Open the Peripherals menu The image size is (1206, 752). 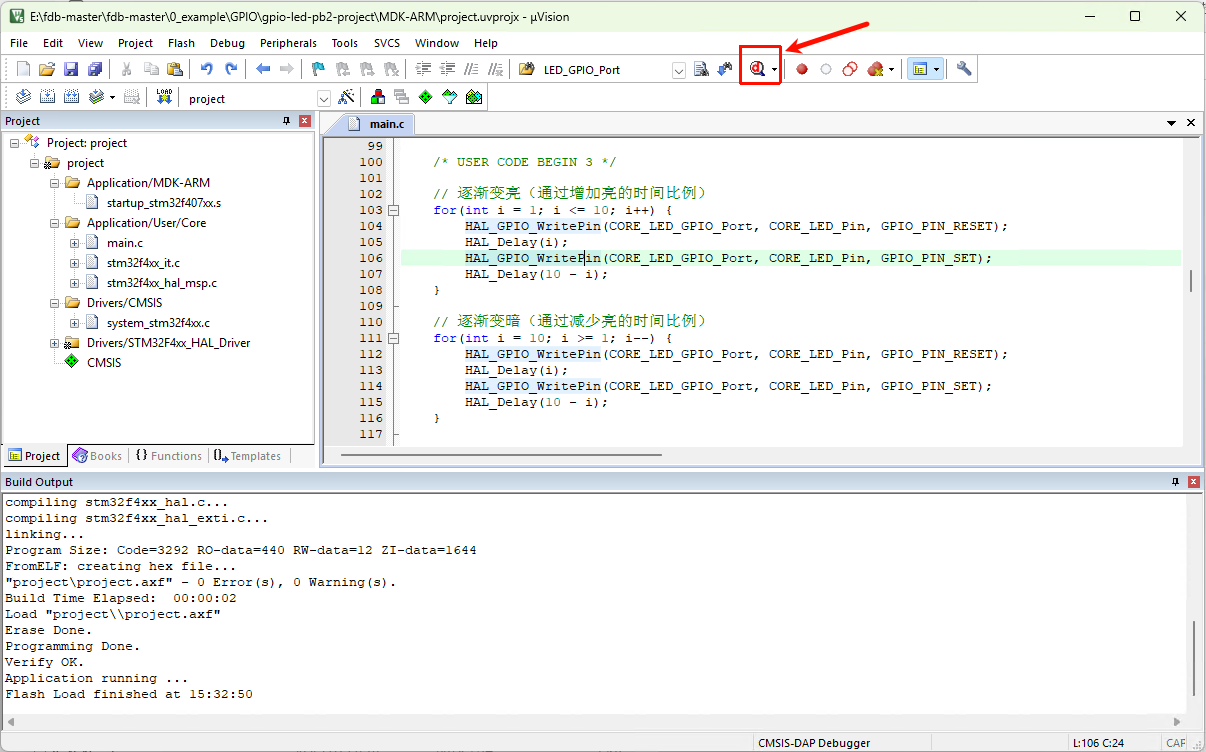click(x=288, y=43)
